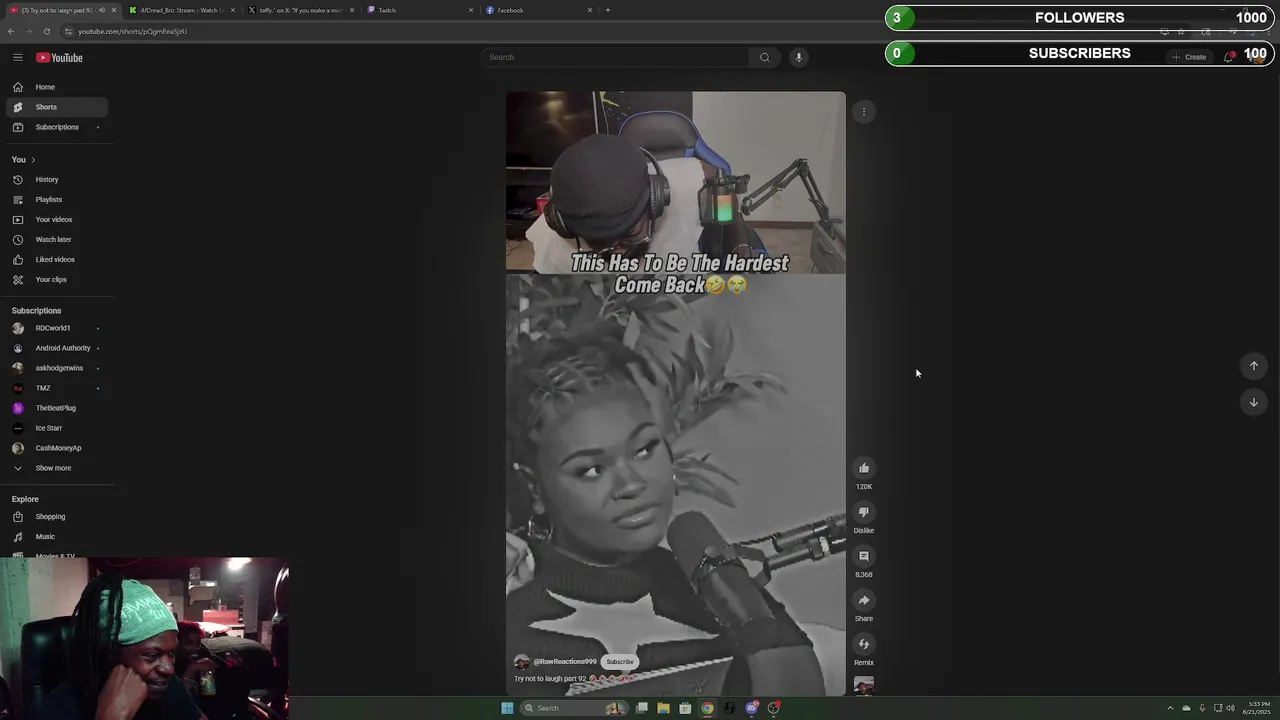1280x720 pixels.
Task: Open Discord from the taskbar
Action: click(751, 708)
